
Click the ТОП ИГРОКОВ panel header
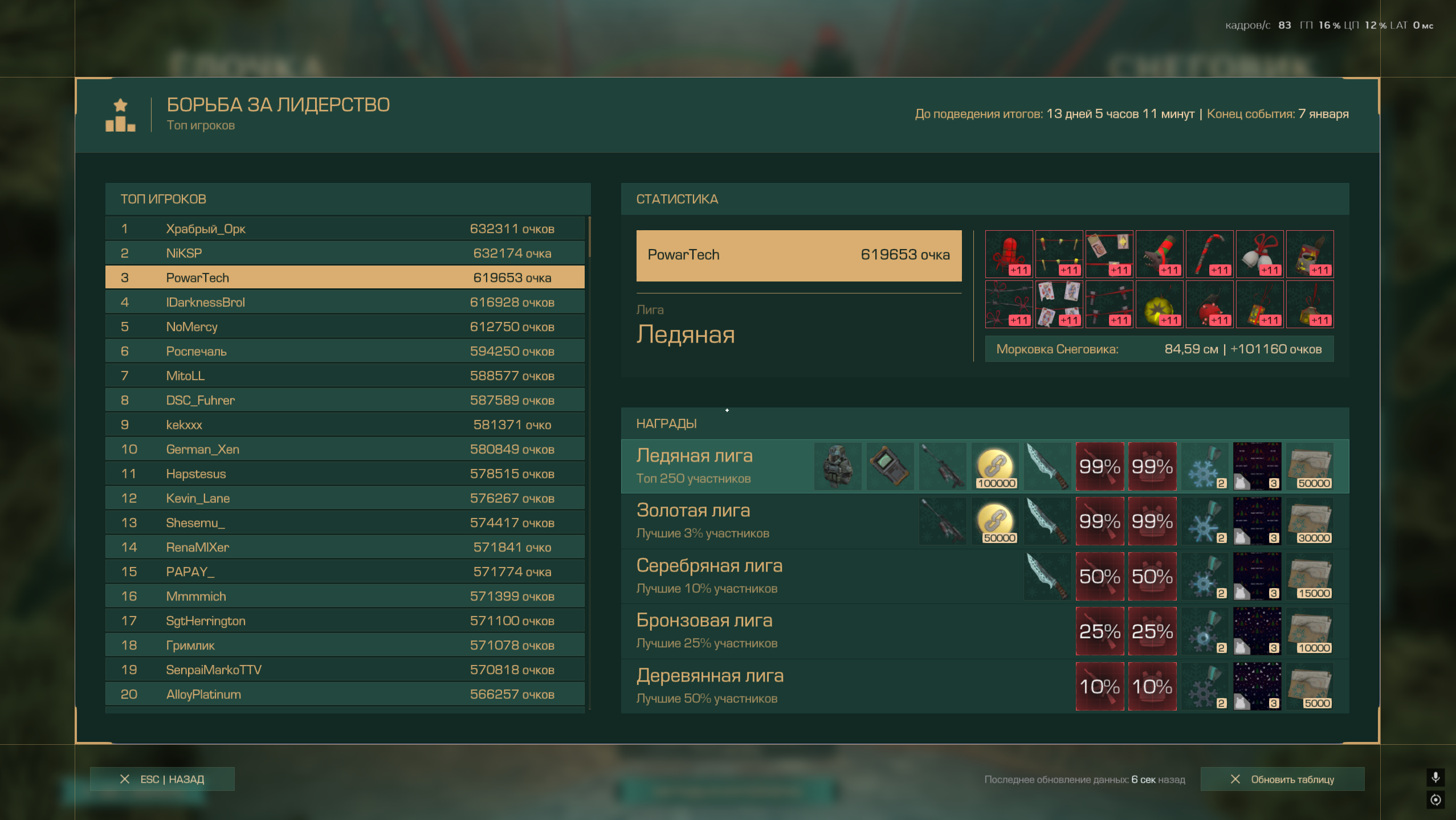point(348,199)
